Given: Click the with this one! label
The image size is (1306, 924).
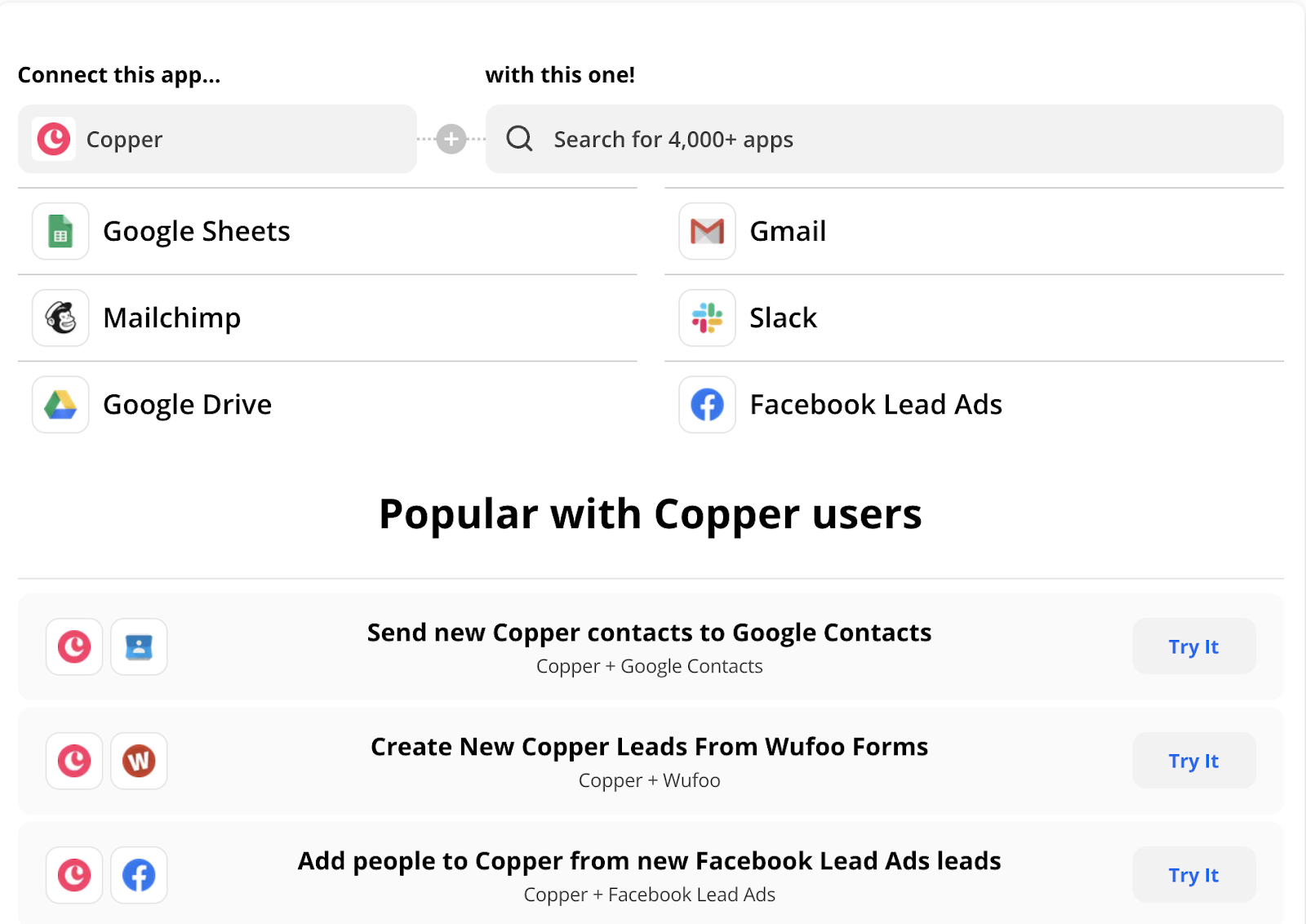Looking at the screenshot, I should 560,75.
